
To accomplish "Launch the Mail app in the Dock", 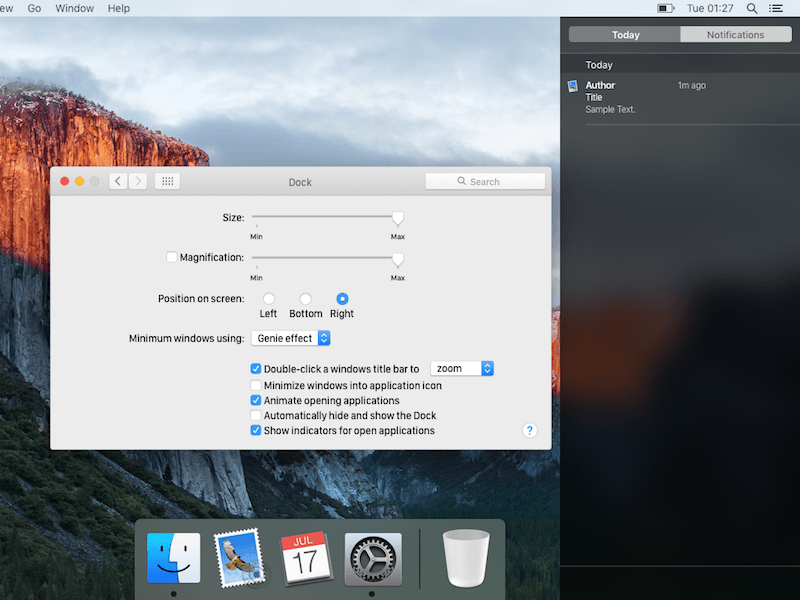I will [x=237, y=558].
